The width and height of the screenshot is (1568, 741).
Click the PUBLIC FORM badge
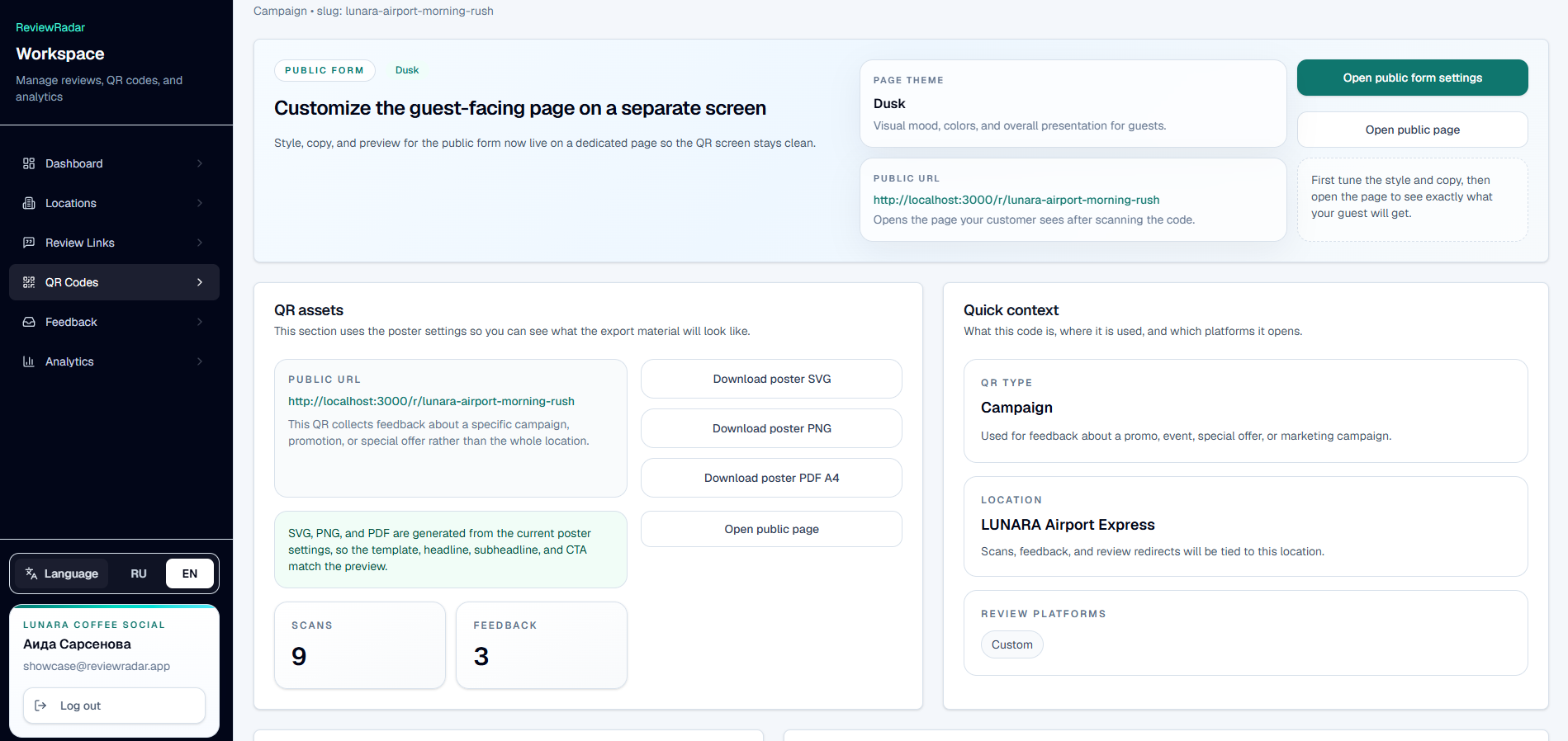[324, 70]
